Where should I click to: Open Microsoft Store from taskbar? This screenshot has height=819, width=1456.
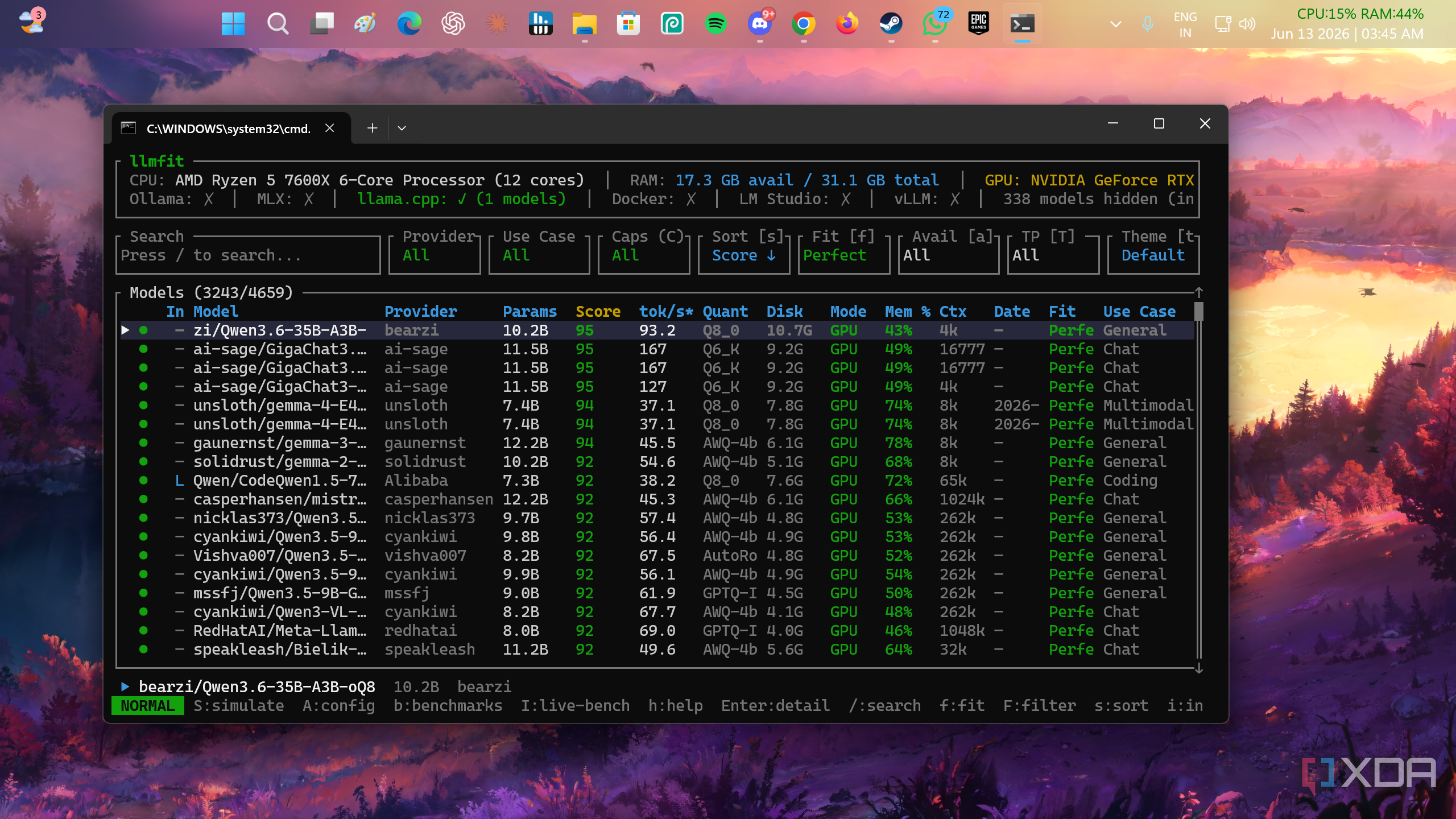pos(628,24)
